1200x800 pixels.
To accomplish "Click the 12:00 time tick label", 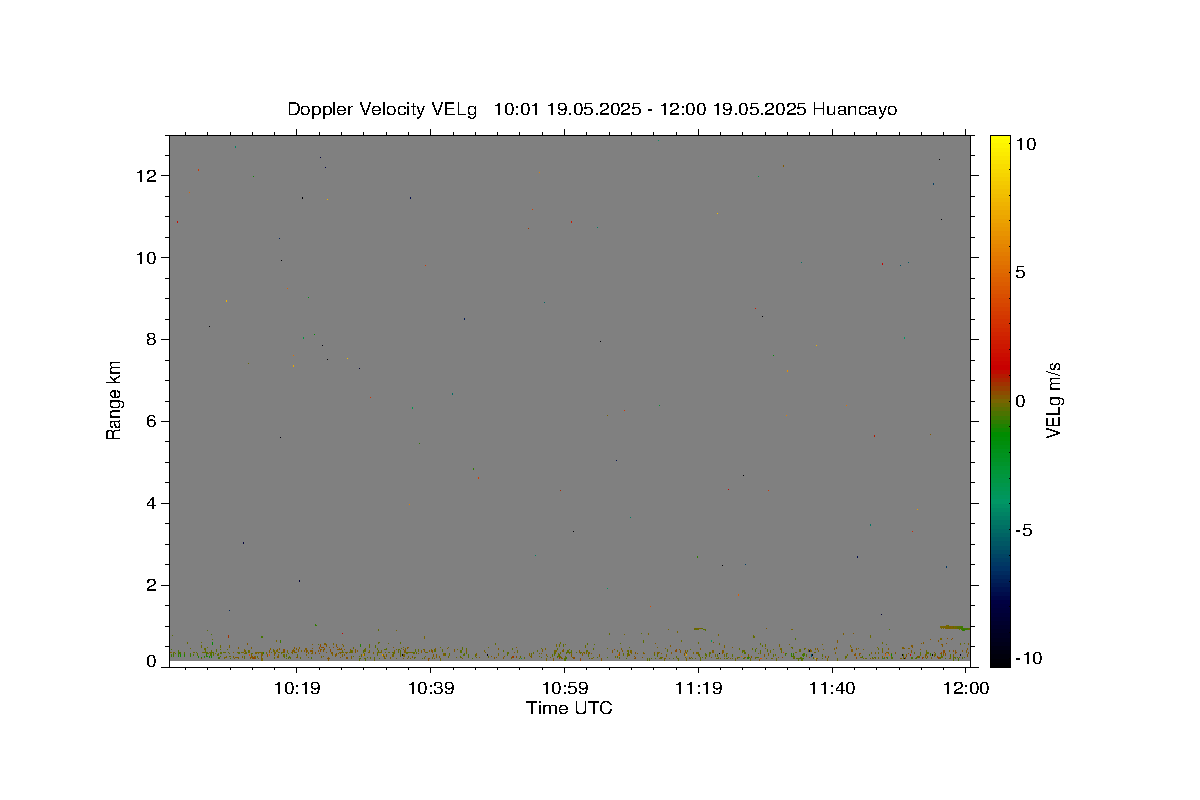I will (x=967, y=688).
